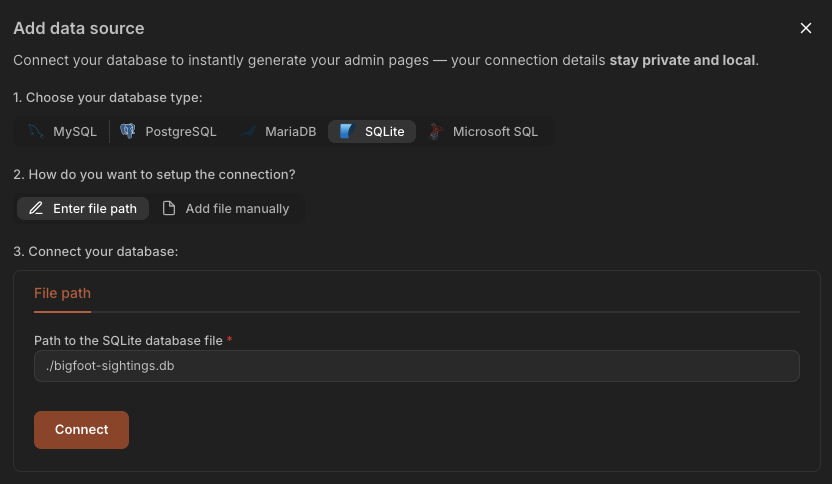Switch to Enter file path setup

pyautogui.click(x=83, y=208)
